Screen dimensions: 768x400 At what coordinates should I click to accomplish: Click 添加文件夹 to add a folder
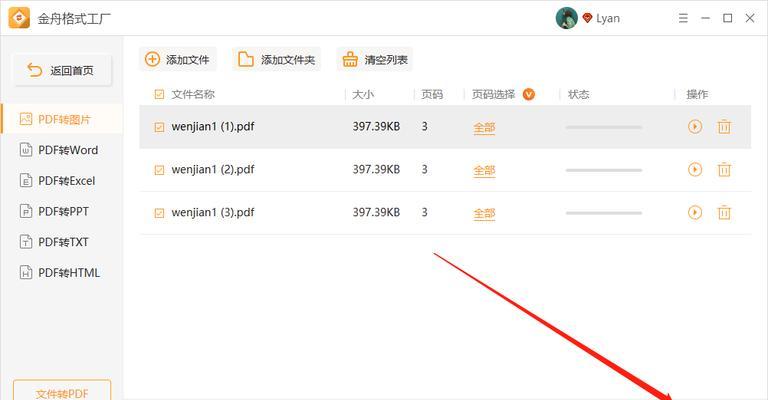coord(276,60)
